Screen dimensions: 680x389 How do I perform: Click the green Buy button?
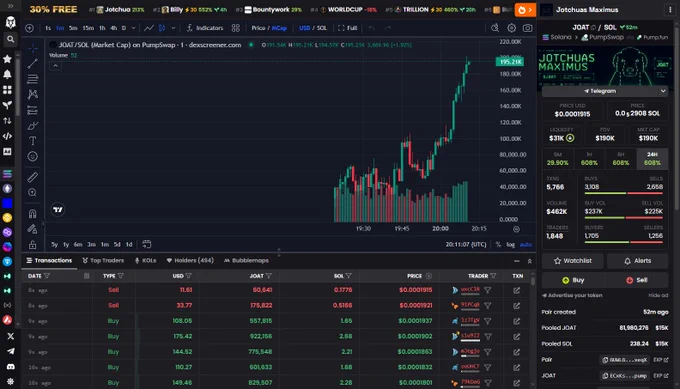coord(573,280)
